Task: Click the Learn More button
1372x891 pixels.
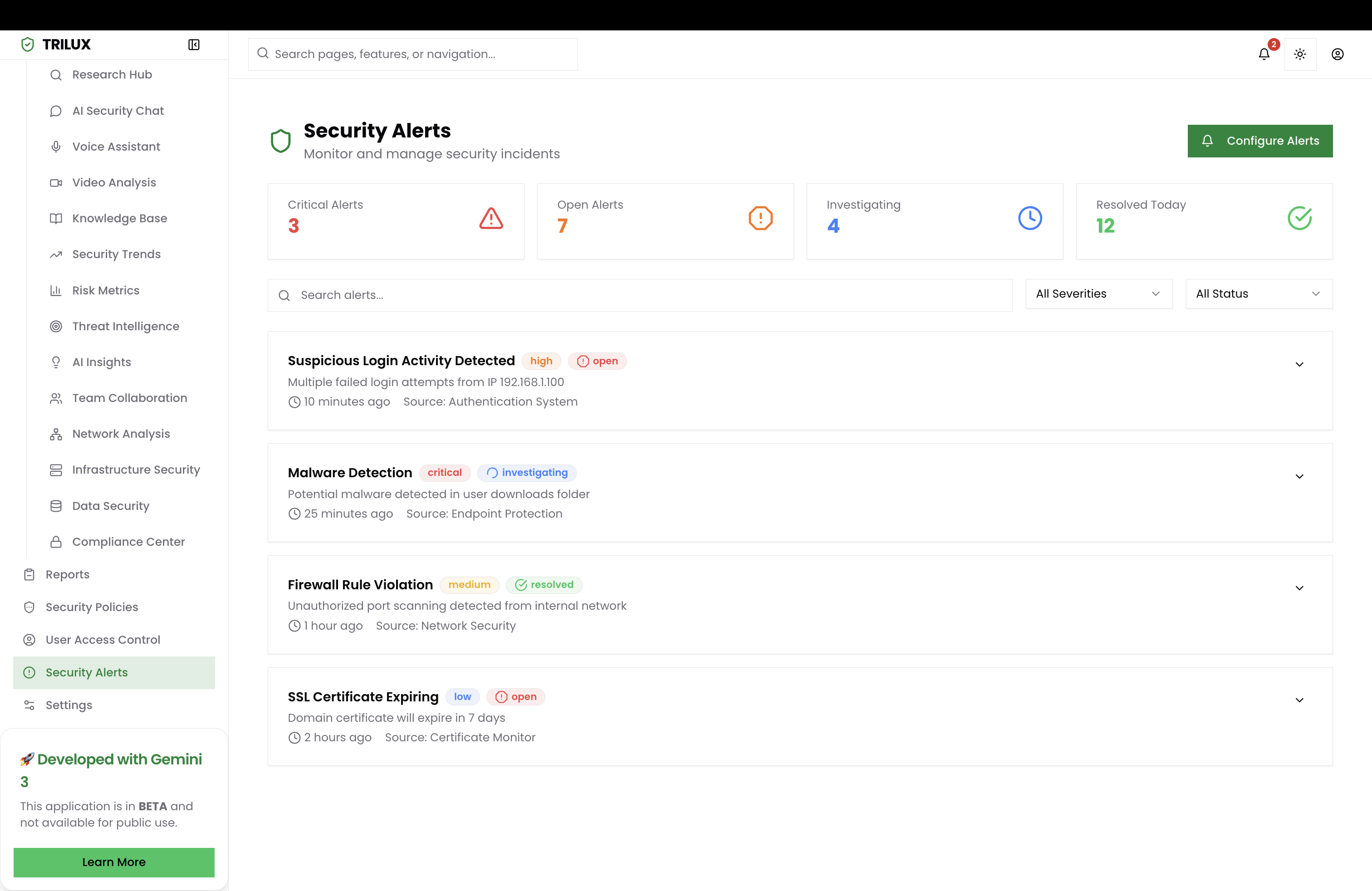Action: 113,862
